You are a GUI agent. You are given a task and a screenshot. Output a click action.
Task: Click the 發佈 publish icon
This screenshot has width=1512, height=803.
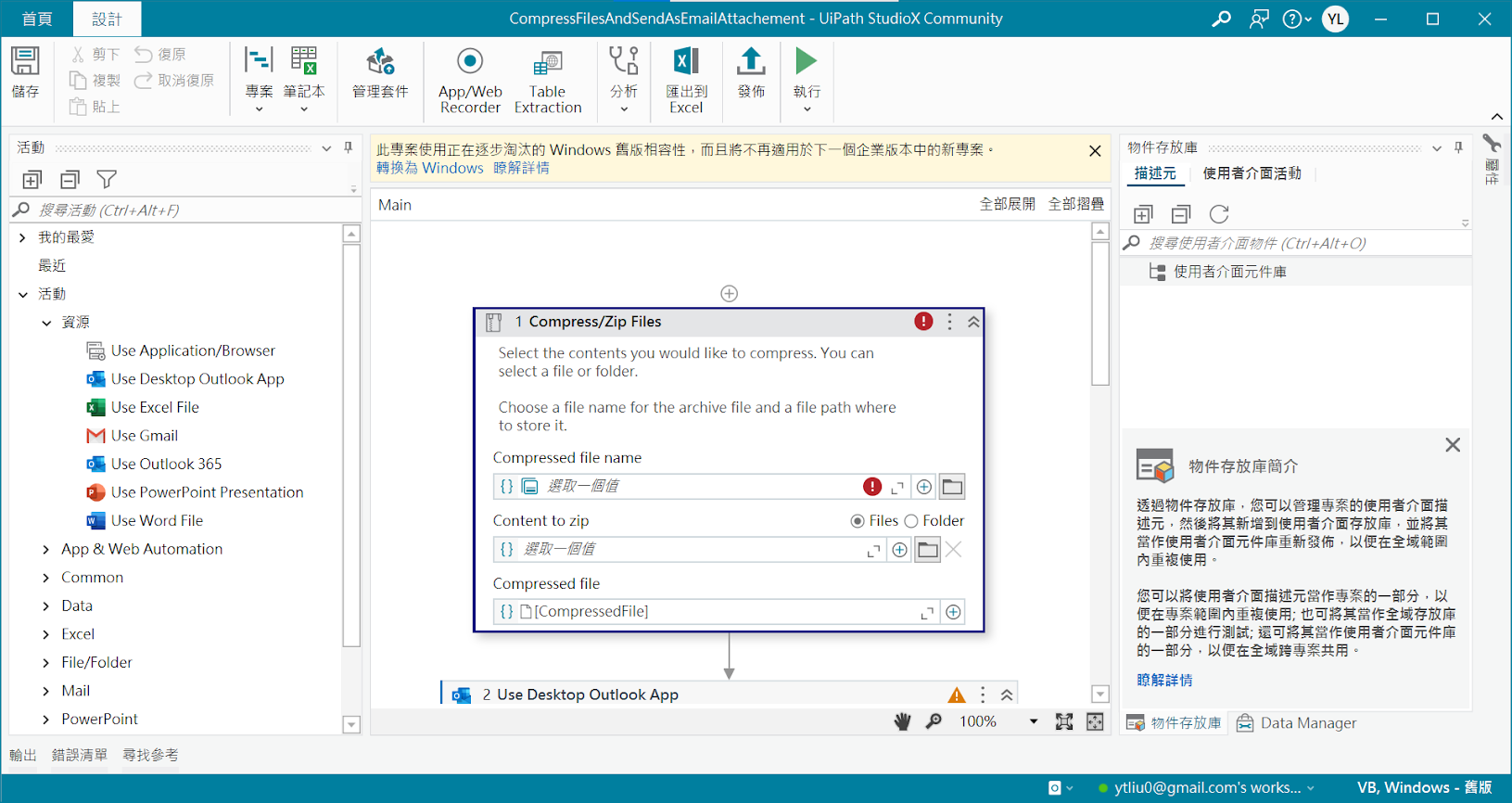pyautogui.click(x=751, y=61)
